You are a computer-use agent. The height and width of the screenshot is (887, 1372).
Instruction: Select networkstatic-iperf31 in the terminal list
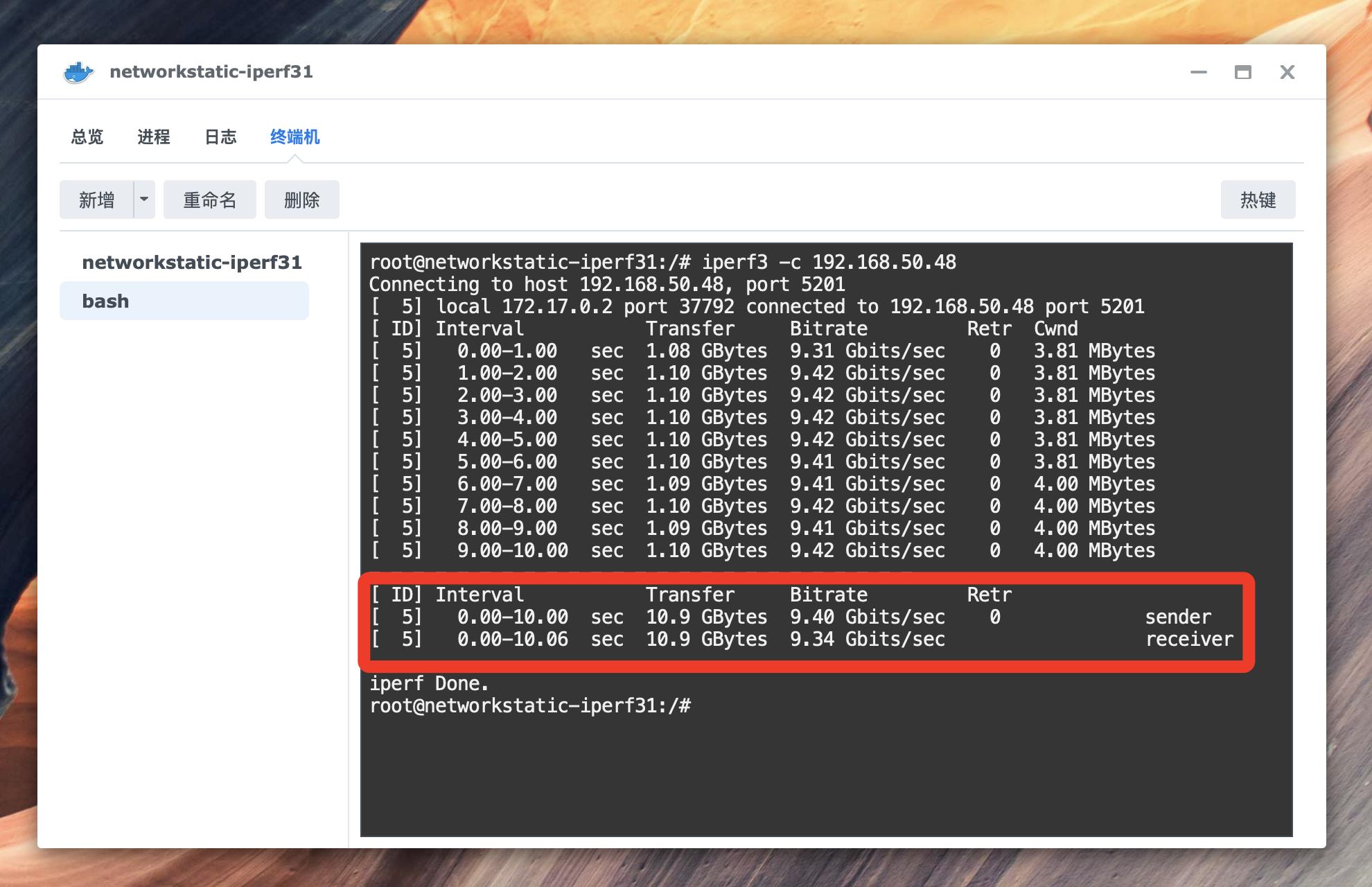click(192, 263)
